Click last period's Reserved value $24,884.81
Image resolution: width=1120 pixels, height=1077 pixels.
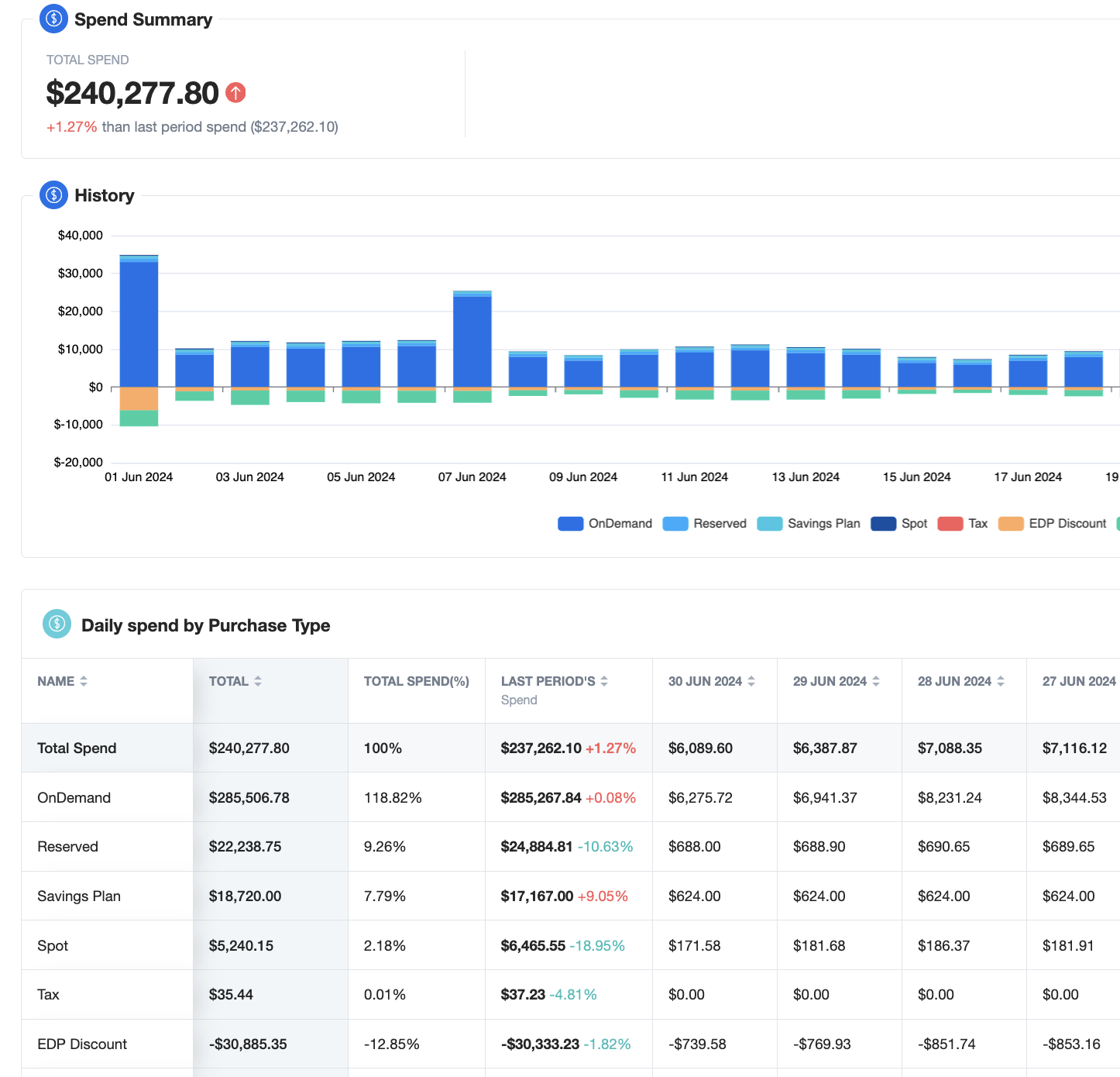(537, 847)
